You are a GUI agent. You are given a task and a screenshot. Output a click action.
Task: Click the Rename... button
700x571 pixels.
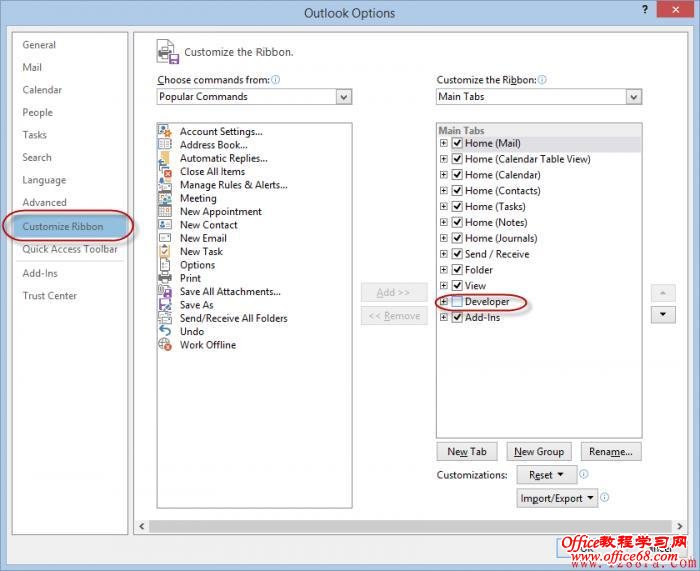(611, 451)
